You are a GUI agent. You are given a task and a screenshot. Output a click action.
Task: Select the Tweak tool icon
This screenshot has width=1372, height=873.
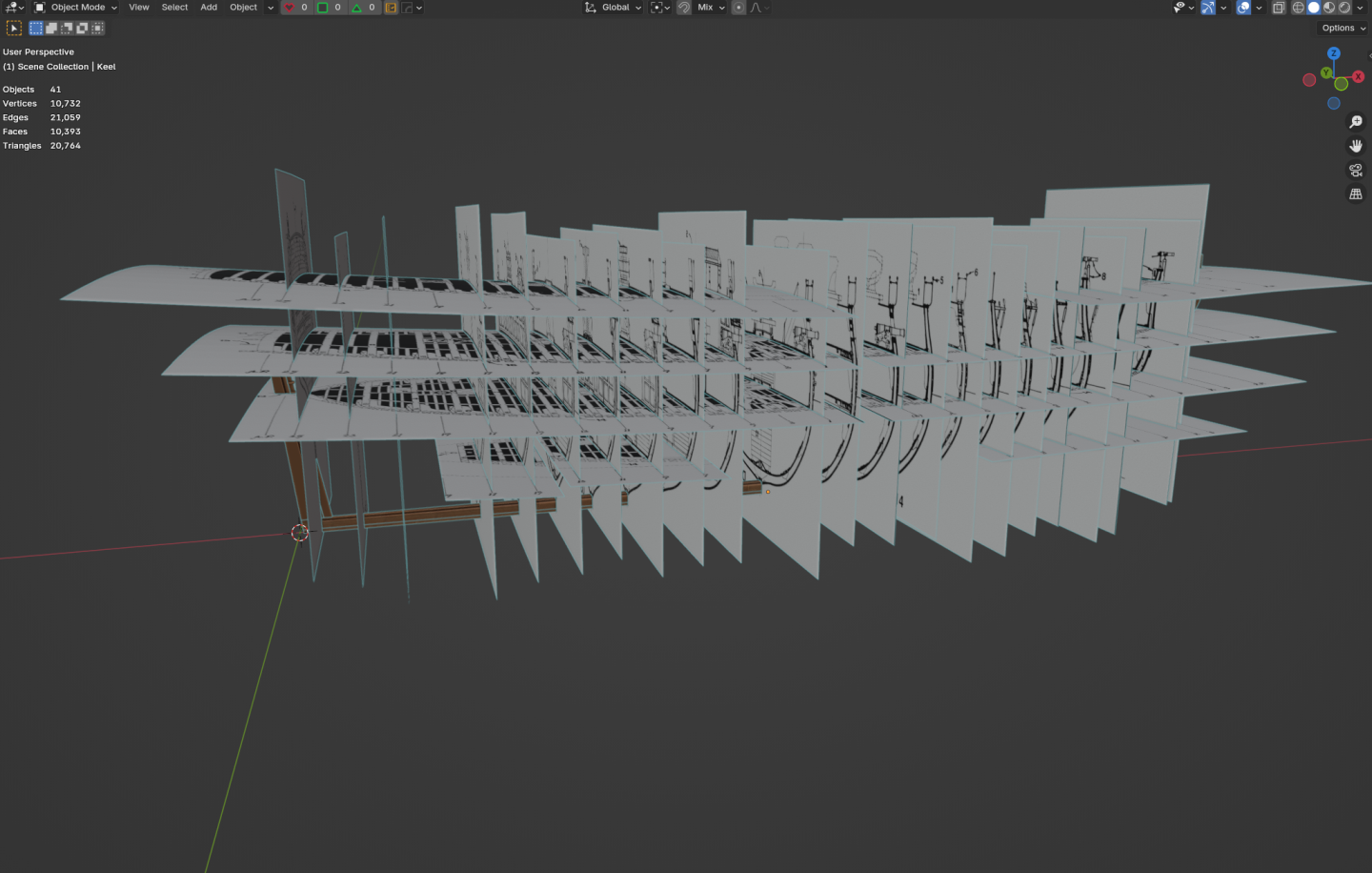pyautogui.click(x=14, y=28)
